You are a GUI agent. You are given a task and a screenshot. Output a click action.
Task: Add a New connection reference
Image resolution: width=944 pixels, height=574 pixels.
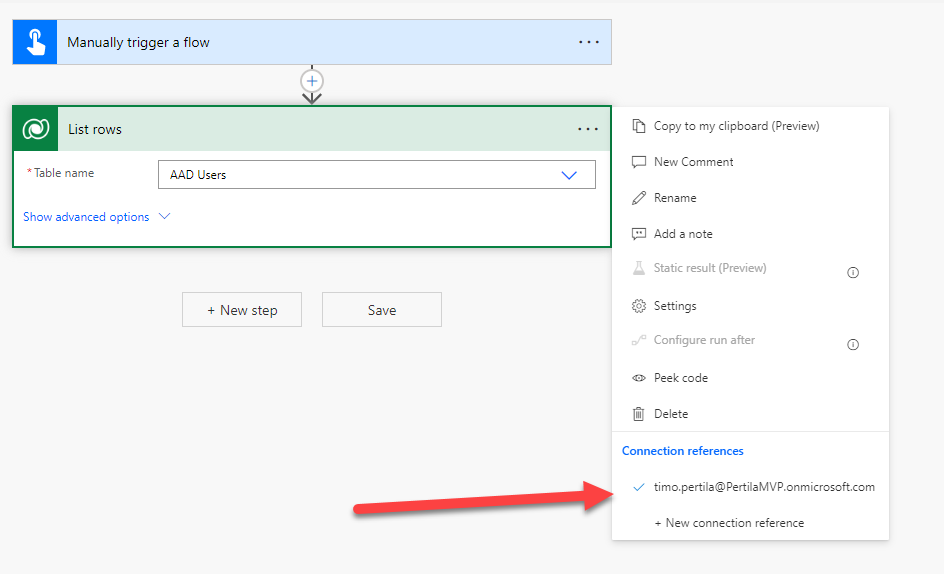[x=729, y=523]
